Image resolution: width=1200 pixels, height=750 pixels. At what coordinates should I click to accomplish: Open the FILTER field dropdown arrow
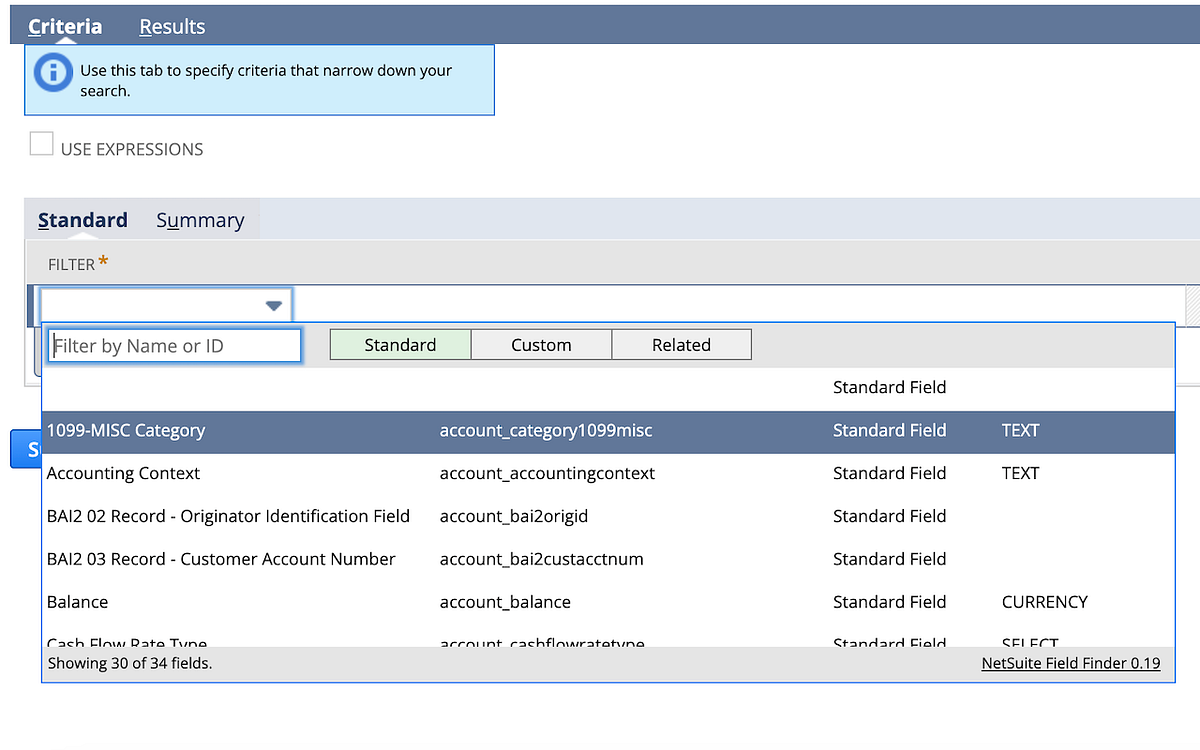273,305
